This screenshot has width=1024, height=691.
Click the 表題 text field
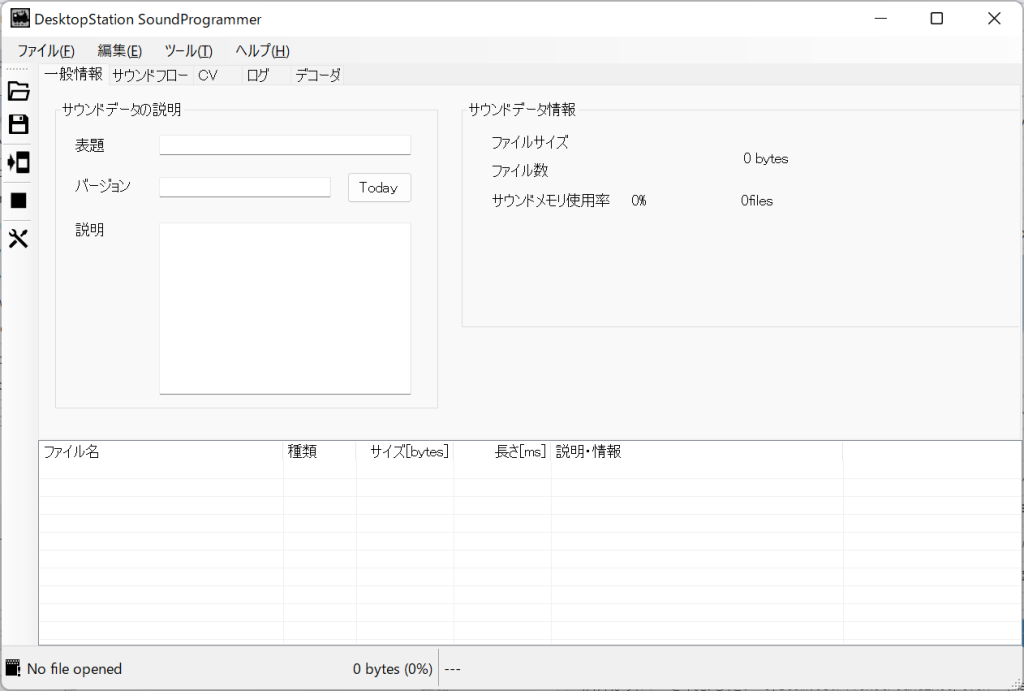(x=285, y=145)
